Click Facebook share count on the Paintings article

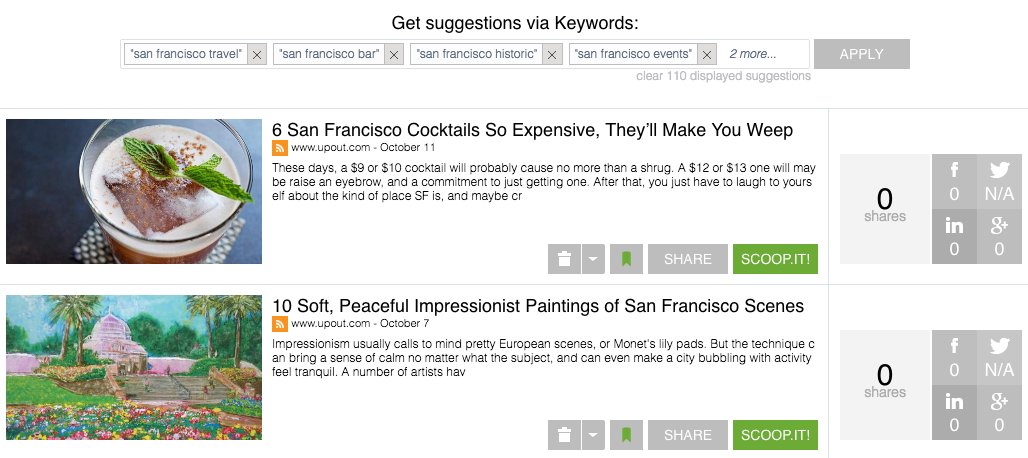954,358
